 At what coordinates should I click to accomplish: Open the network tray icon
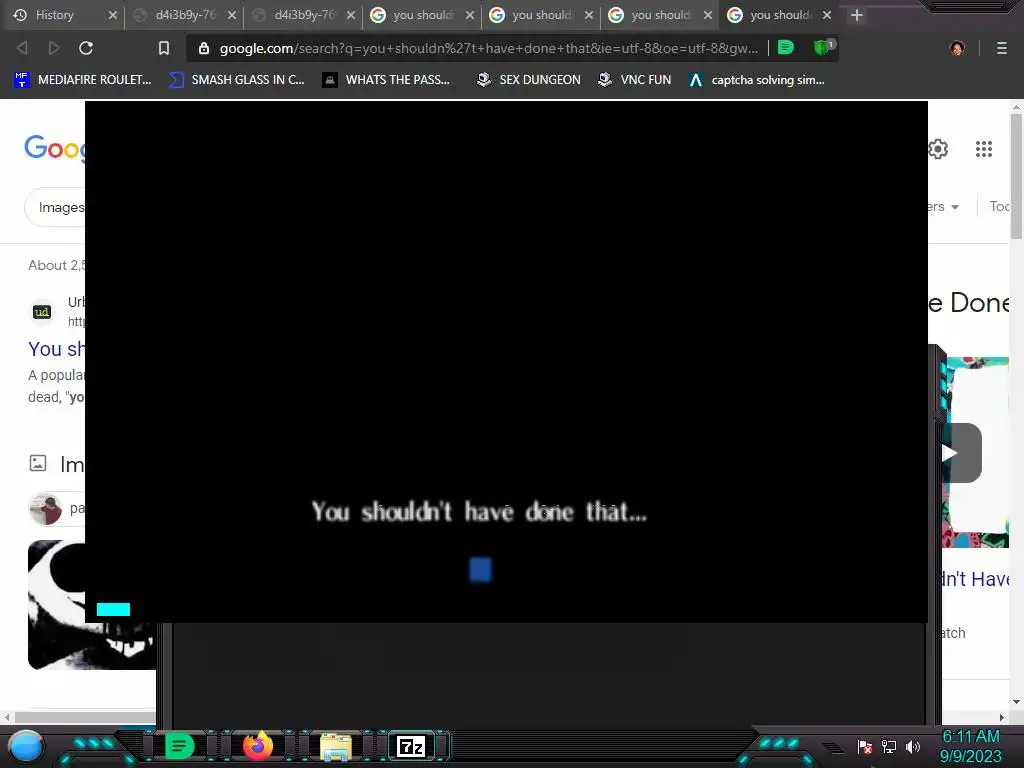tap(889, 746)
